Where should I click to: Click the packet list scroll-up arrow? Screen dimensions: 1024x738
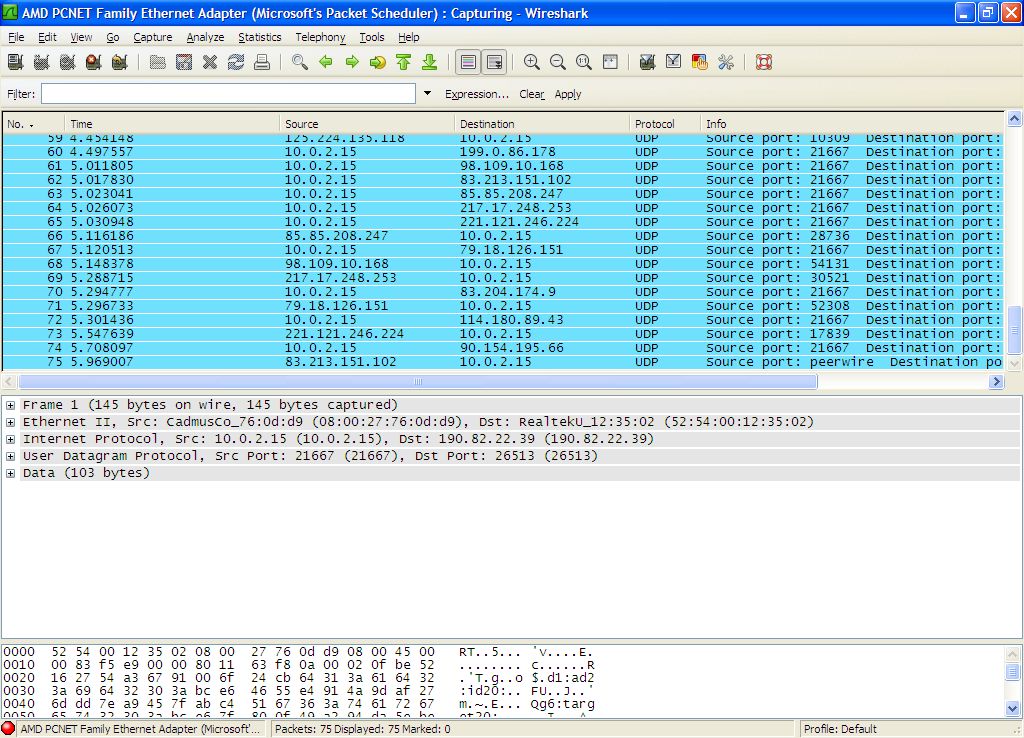(x=1014, y=119)
